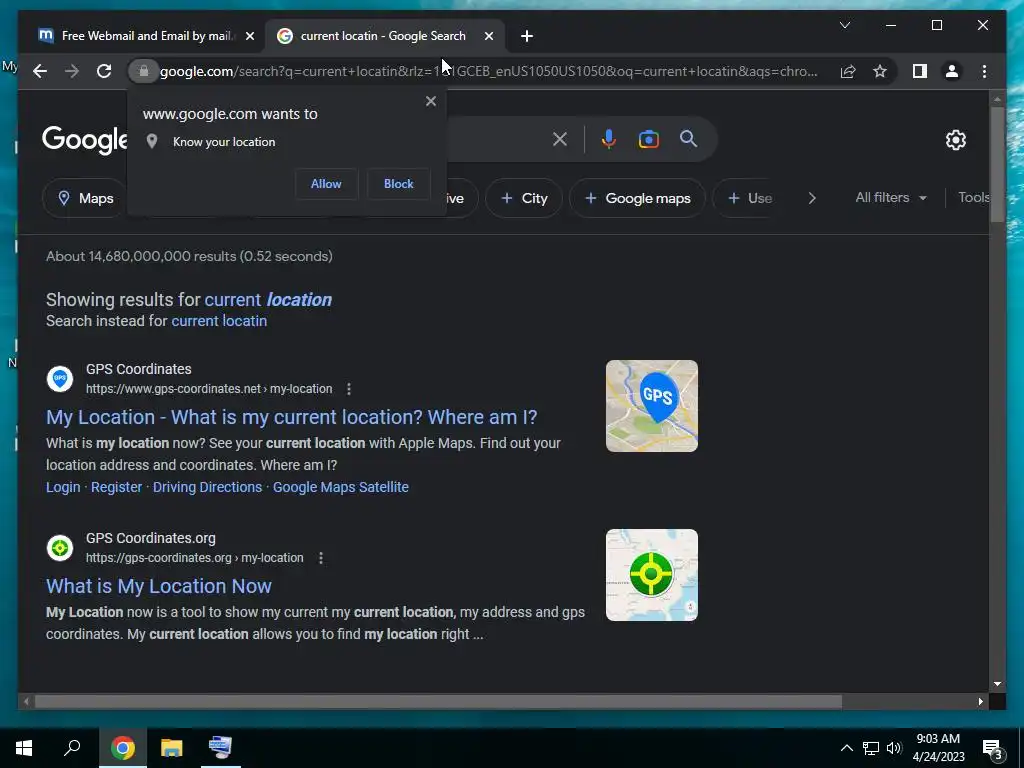Search by image with the camera icon
This screenshot has height=768, width=1024.
click(x=648, y=139)
